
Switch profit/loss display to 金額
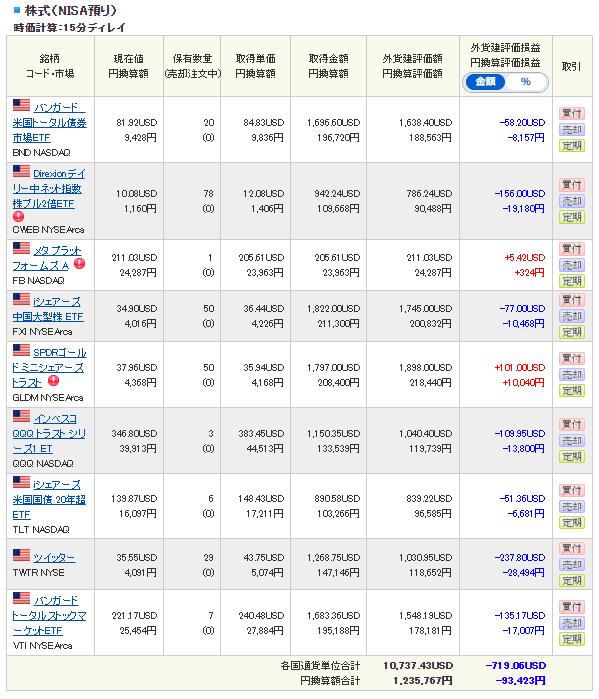pos(485,82)
